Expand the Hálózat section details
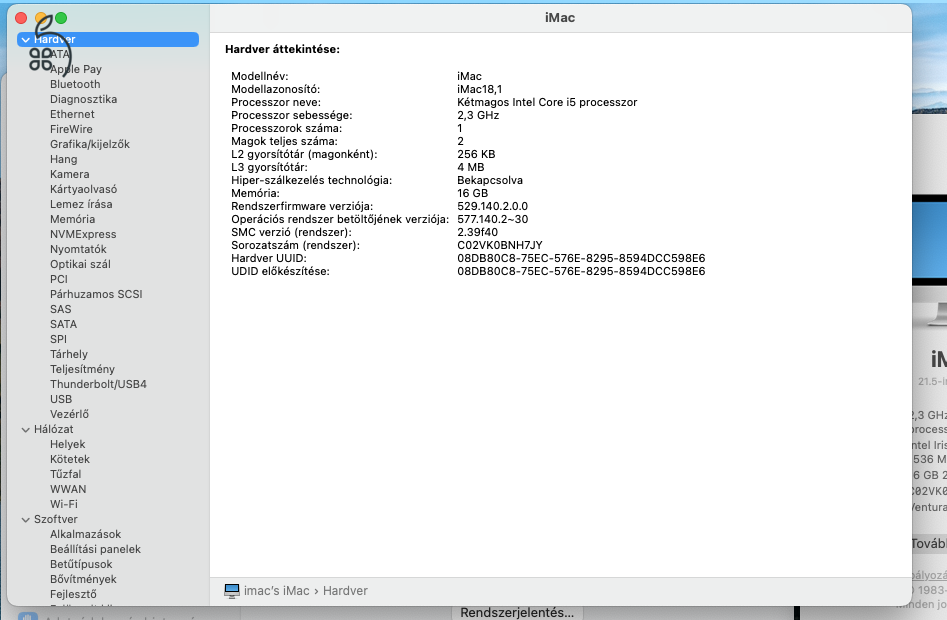 [x=27, y=428]
